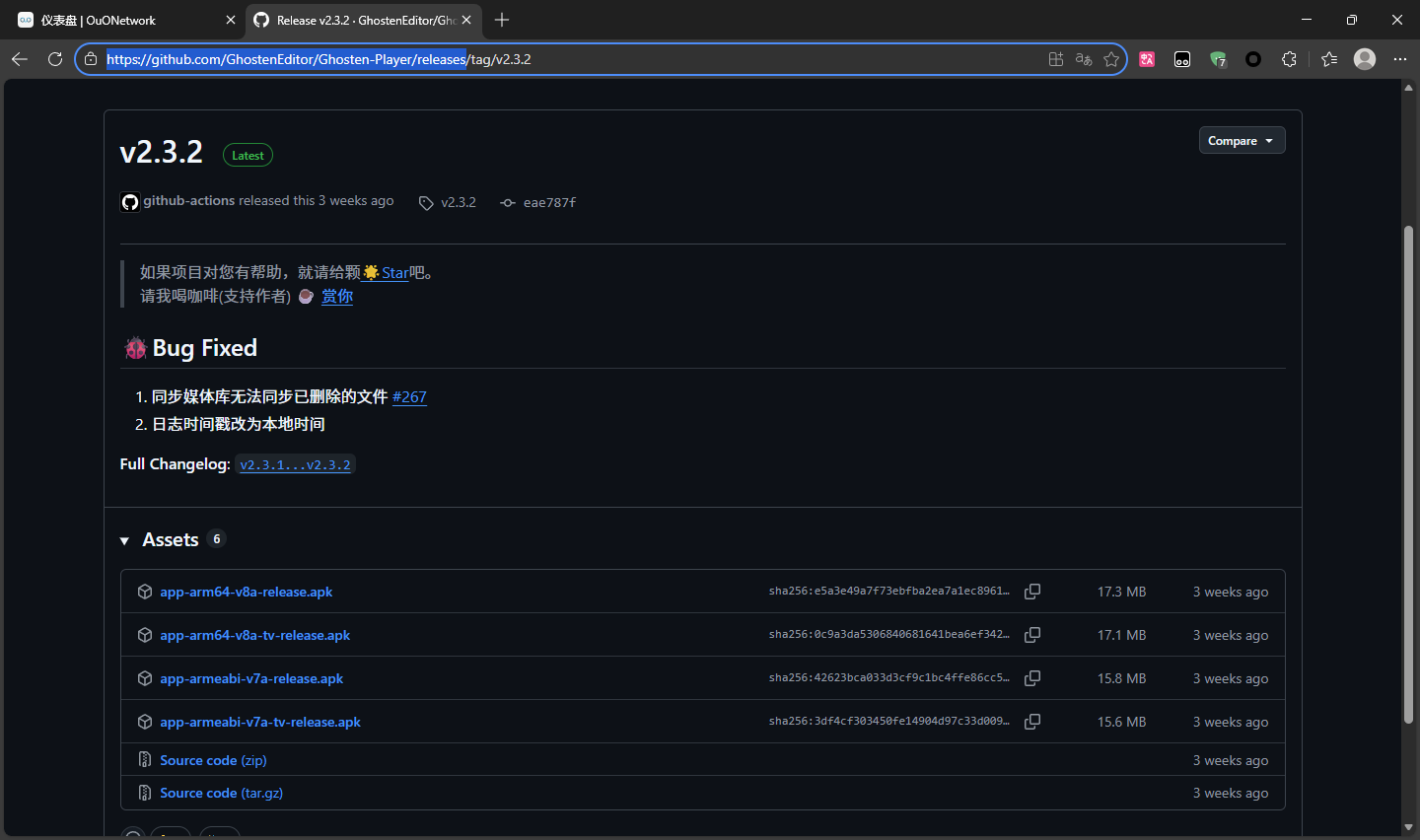The image size is (1420, 840).
Task: Click the browser refresh icon
Action: tap(55, 59)
